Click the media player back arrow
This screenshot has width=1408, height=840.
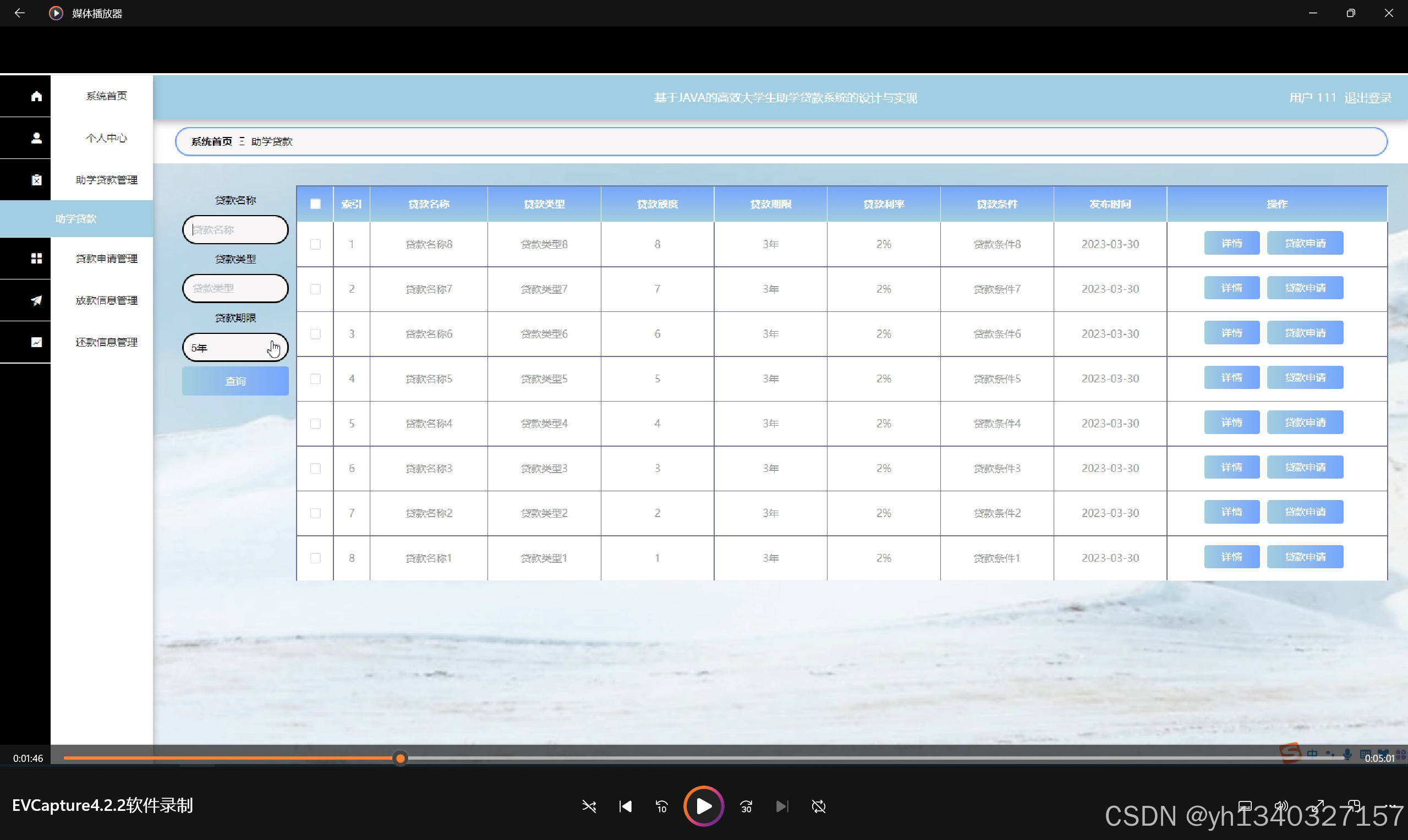pyautogui.click(x=19, y=13)
